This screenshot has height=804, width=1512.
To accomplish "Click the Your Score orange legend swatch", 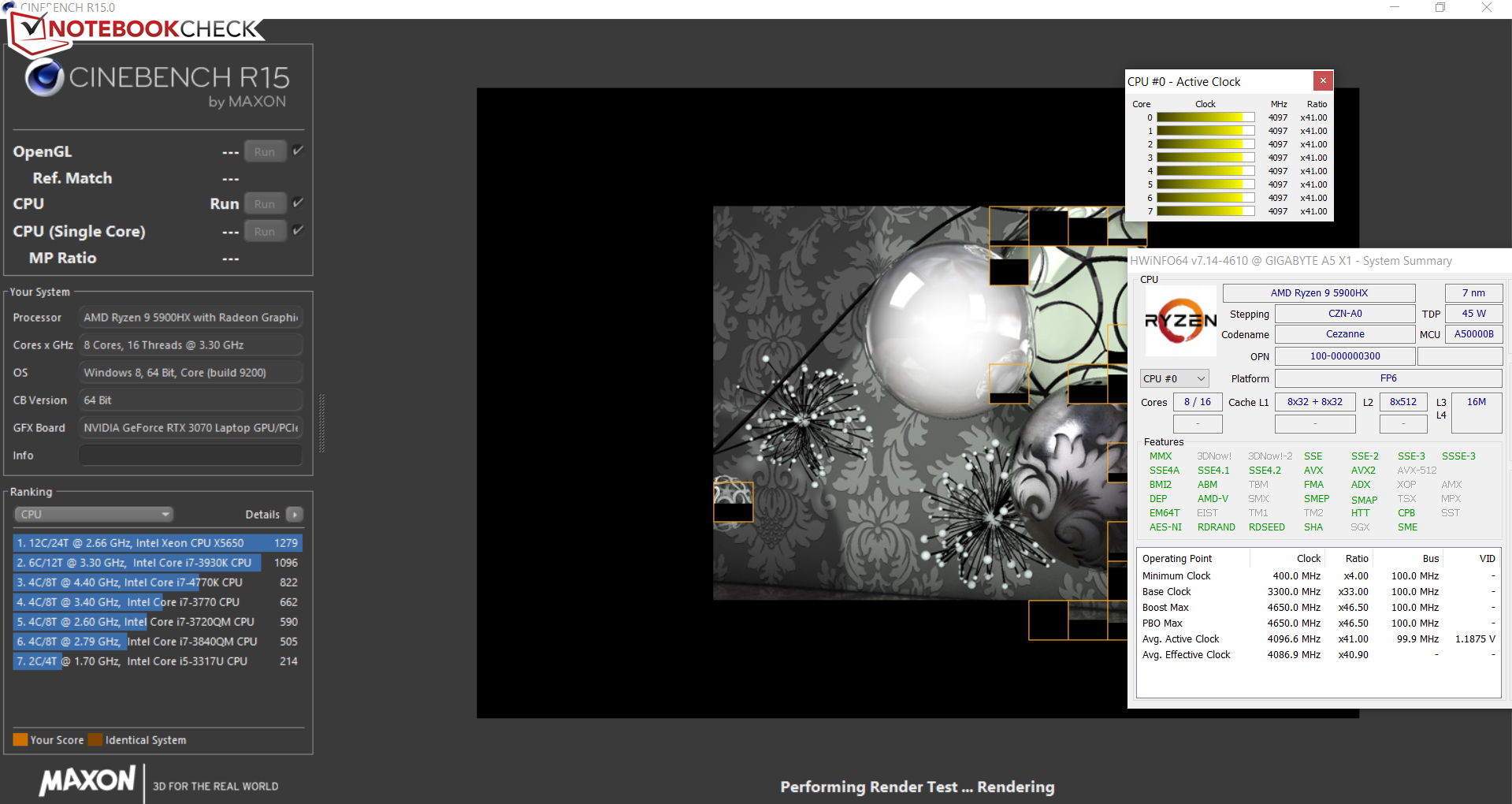I will point(20,739).
